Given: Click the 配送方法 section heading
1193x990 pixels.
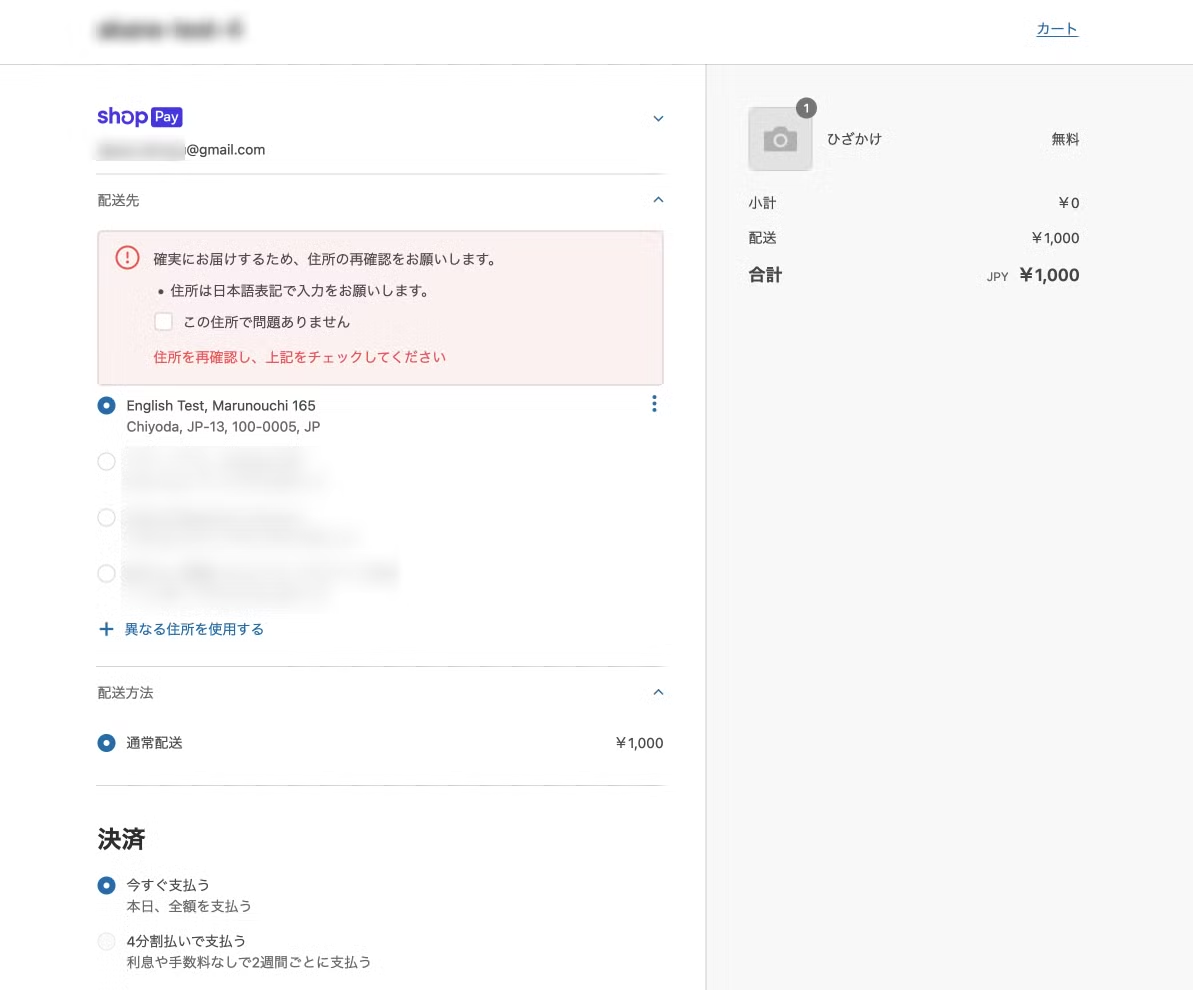Looking at the screenshot, I should [126, 692].
